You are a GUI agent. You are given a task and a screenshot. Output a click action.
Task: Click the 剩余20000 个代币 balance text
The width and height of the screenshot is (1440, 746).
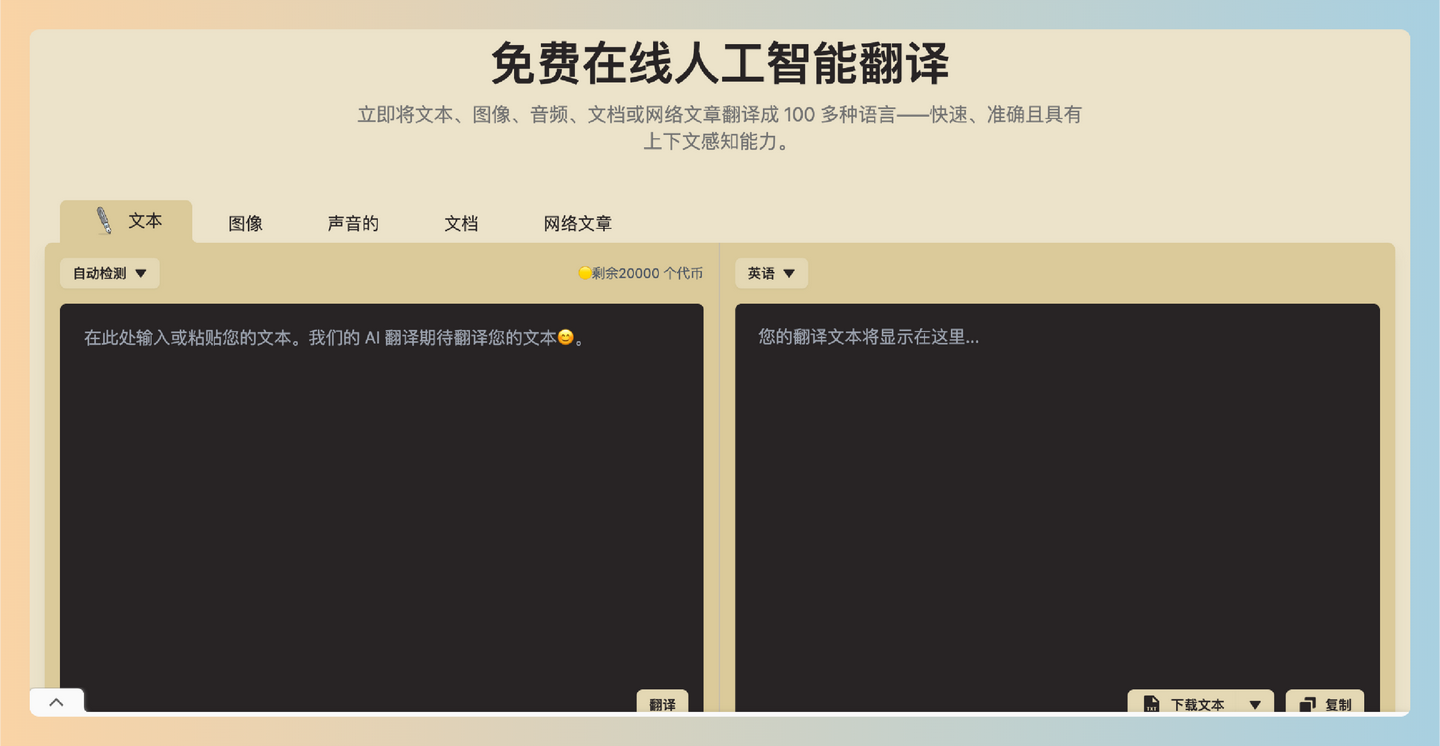pyautogui.click(x=648, y=272)
